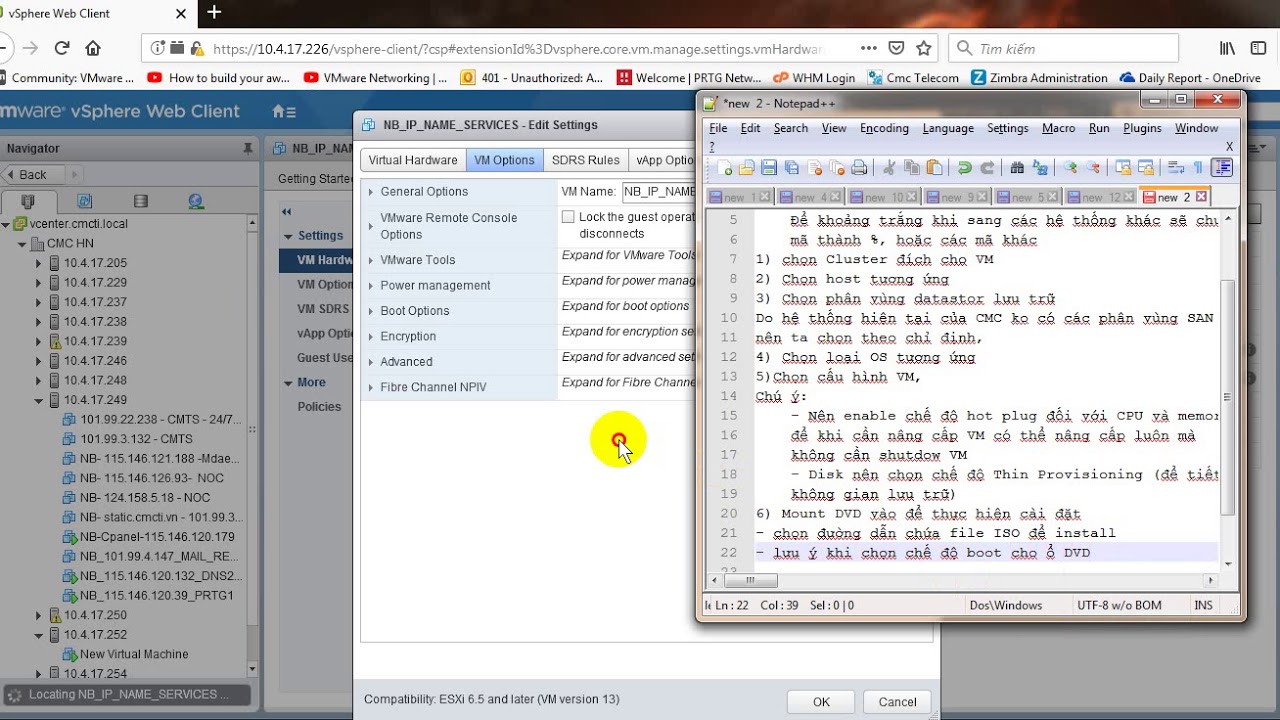1280x720 pixels.
Task: Click Open file icon in Notepad++ toolbar
Action: 746,168
